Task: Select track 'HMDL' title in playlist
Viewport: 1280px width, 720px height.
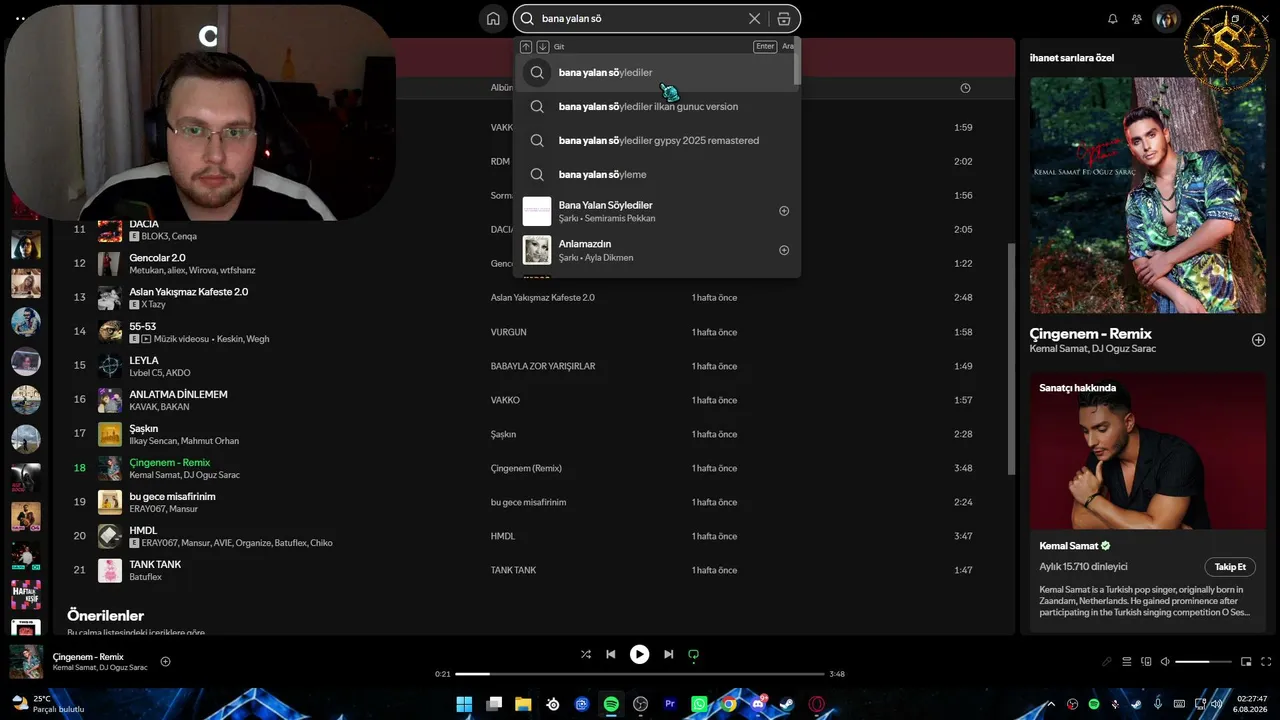Action: (143, 530)
